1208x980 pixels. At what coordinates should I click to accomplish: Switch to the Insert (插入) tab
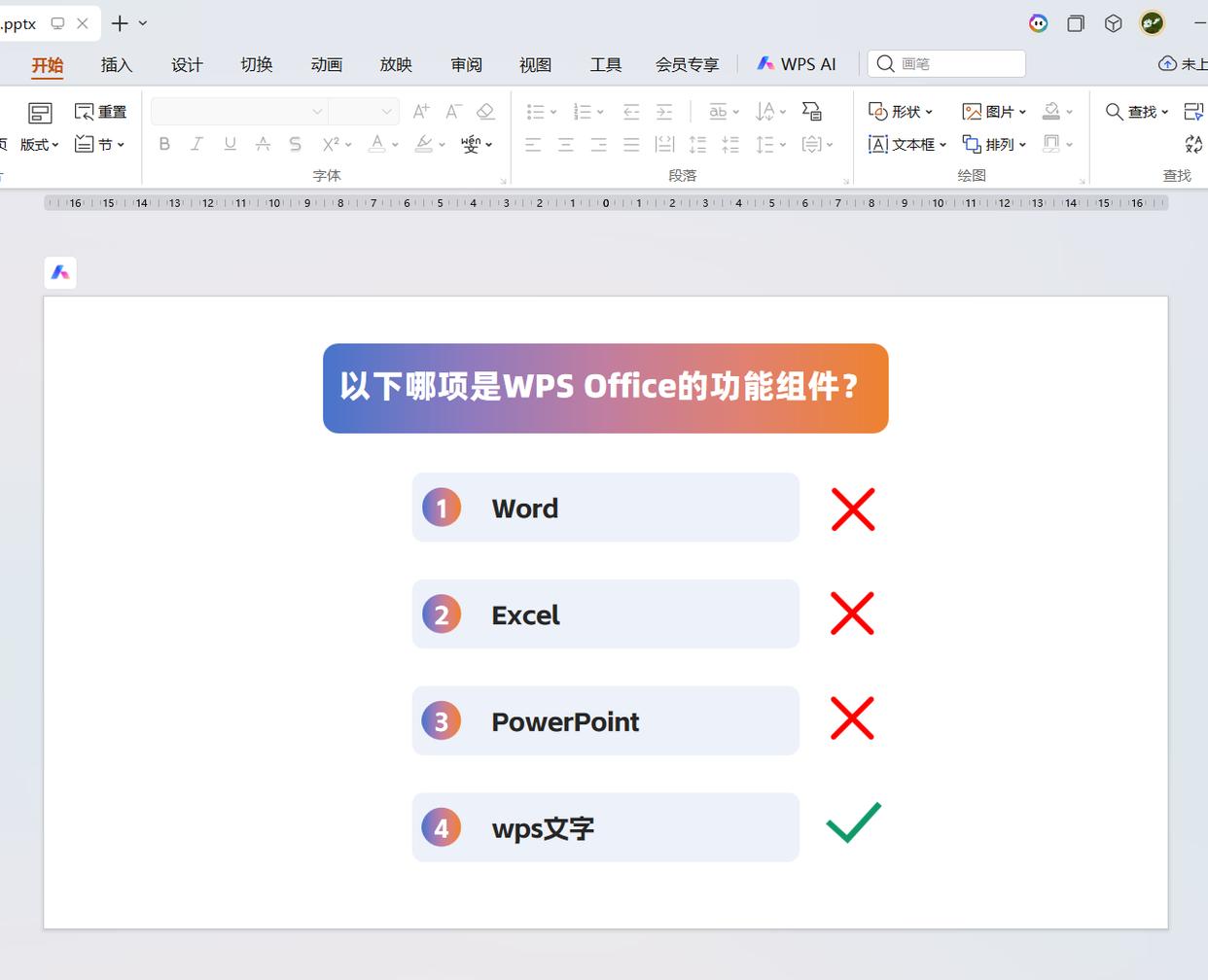[x=116, y=65]
